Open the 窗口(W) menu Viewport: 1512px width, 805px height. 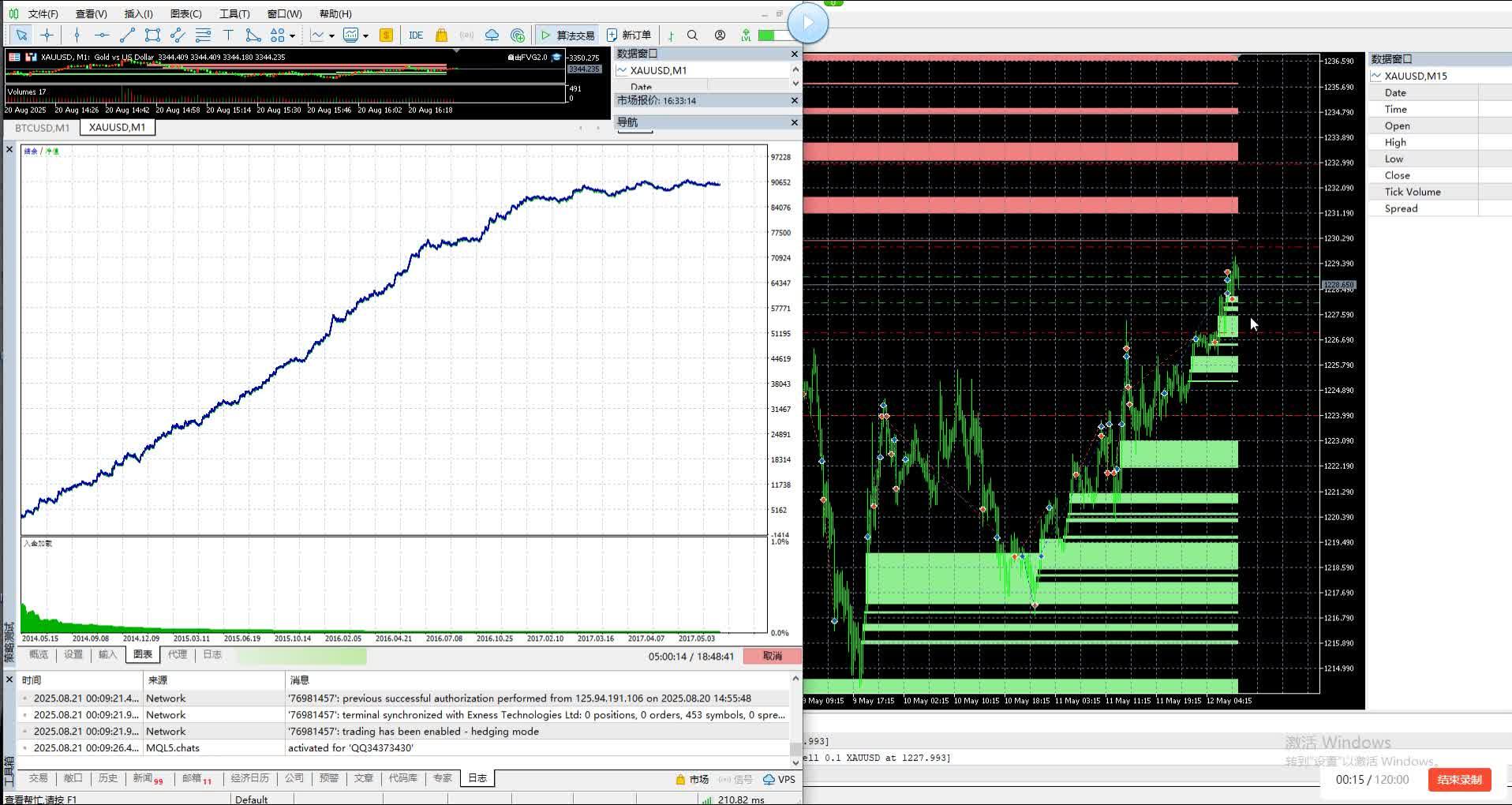284,13
